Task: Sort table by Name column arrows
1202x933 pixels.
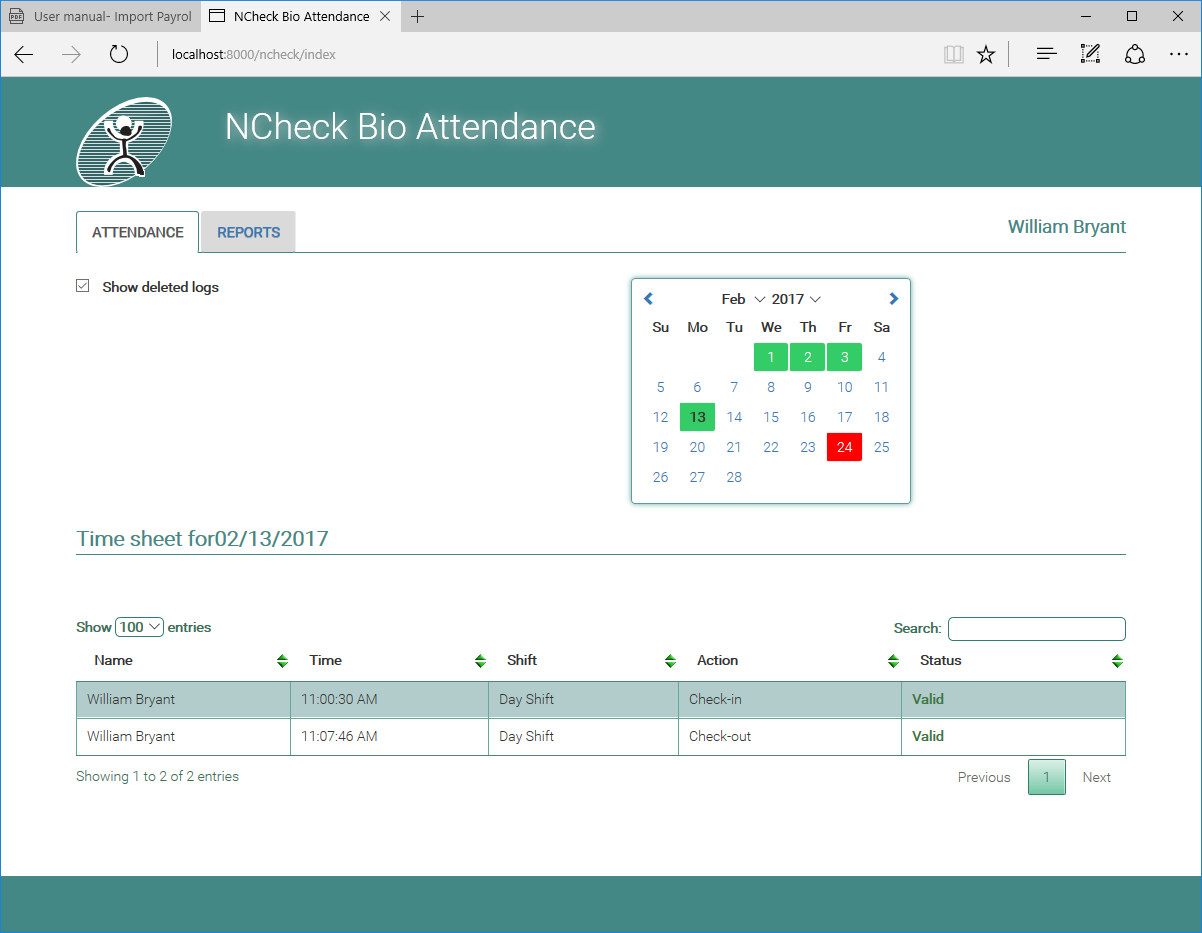Action: tap(282, 661)
